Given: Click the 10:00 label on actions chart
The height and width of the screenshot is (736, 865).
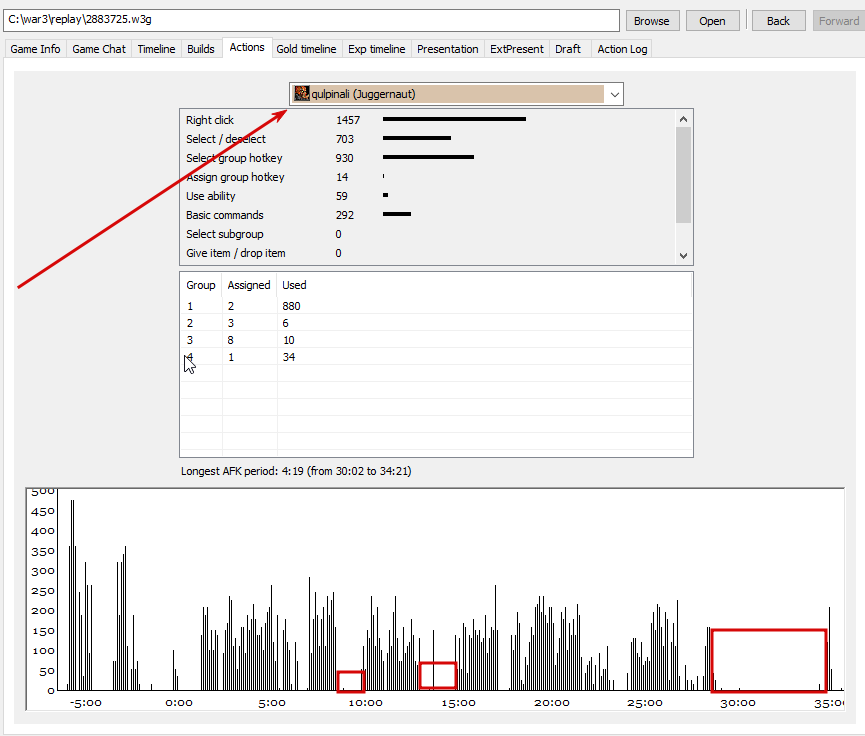Looking at the screenshot, I should tap(365, 703).
